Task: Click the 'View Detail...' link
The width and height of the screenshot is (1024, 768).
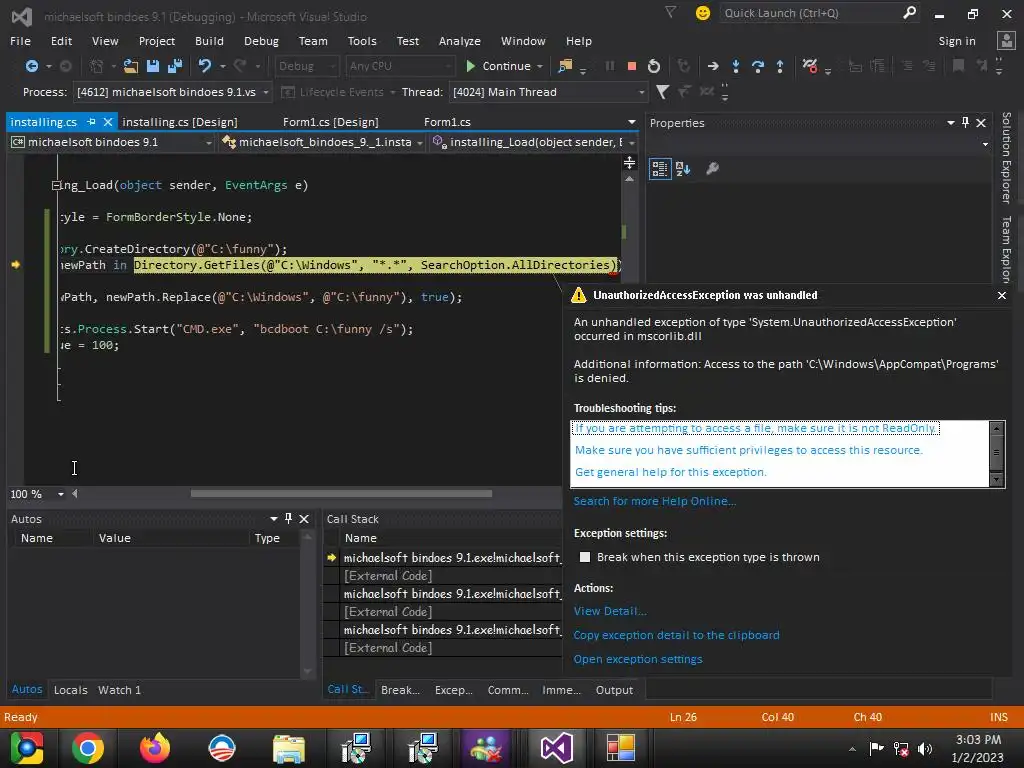Action: click(610, 611)
